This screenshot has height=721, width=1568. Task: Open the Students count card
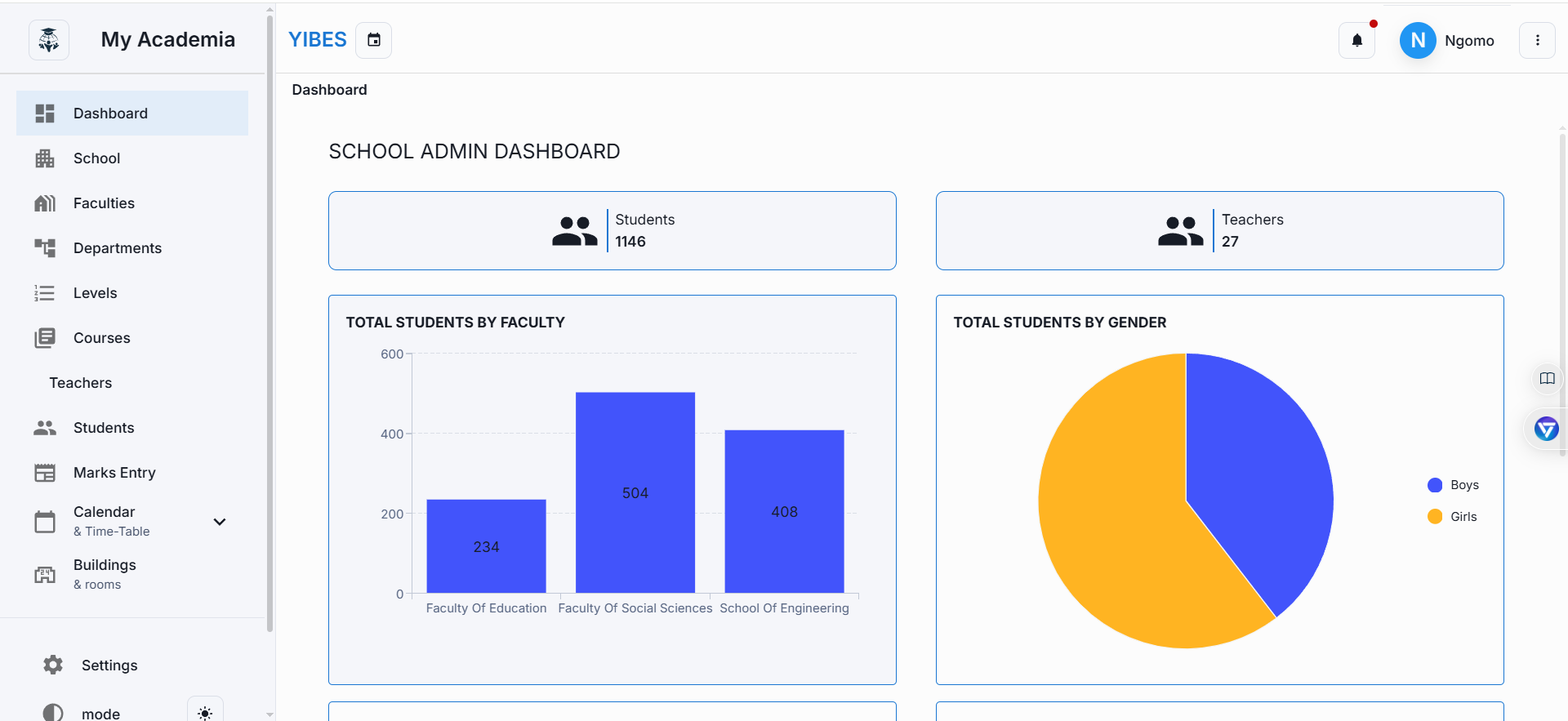click(x=612, y=230)
